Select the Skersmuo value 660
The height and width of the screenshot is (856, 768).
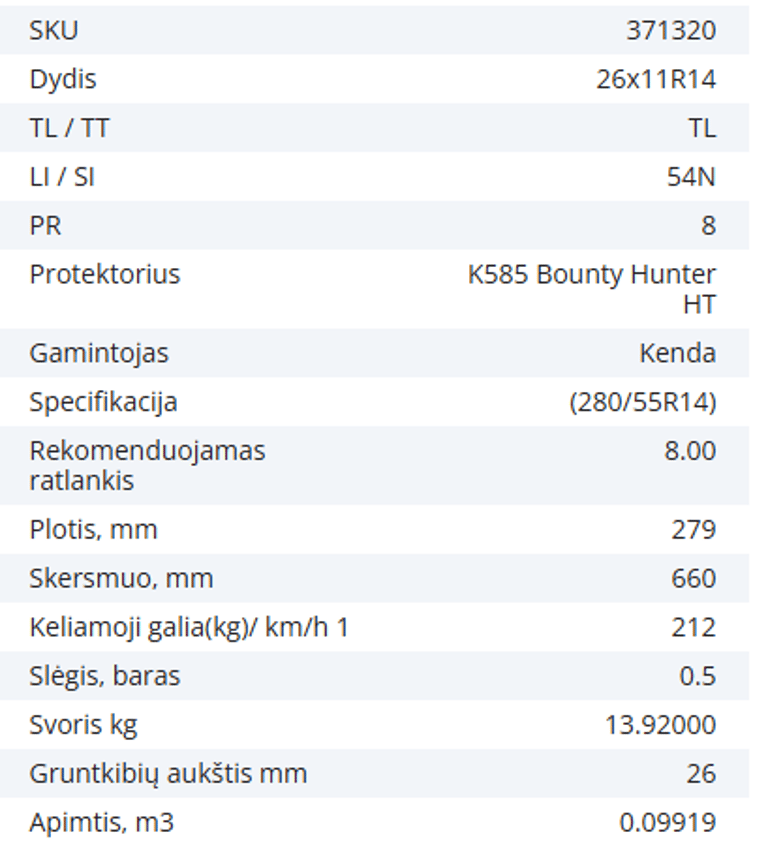[693, 579]
